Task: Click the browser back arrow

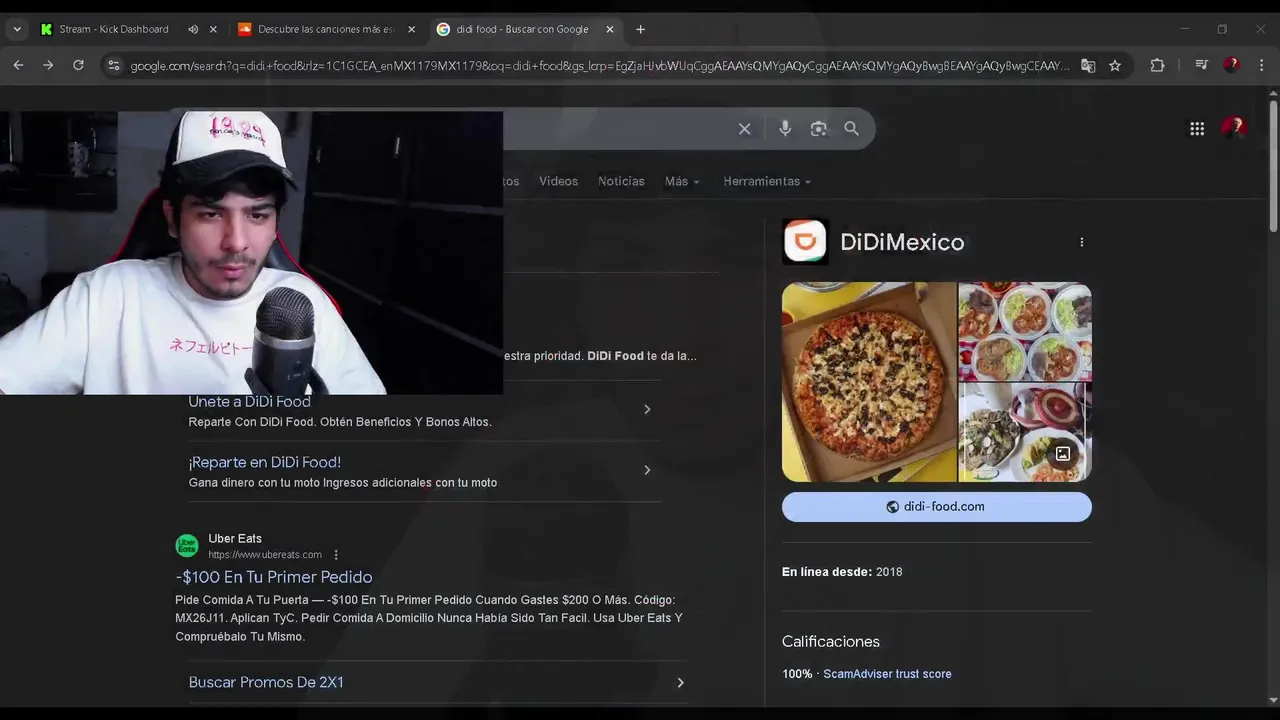Action: click(x=18, y=65)
